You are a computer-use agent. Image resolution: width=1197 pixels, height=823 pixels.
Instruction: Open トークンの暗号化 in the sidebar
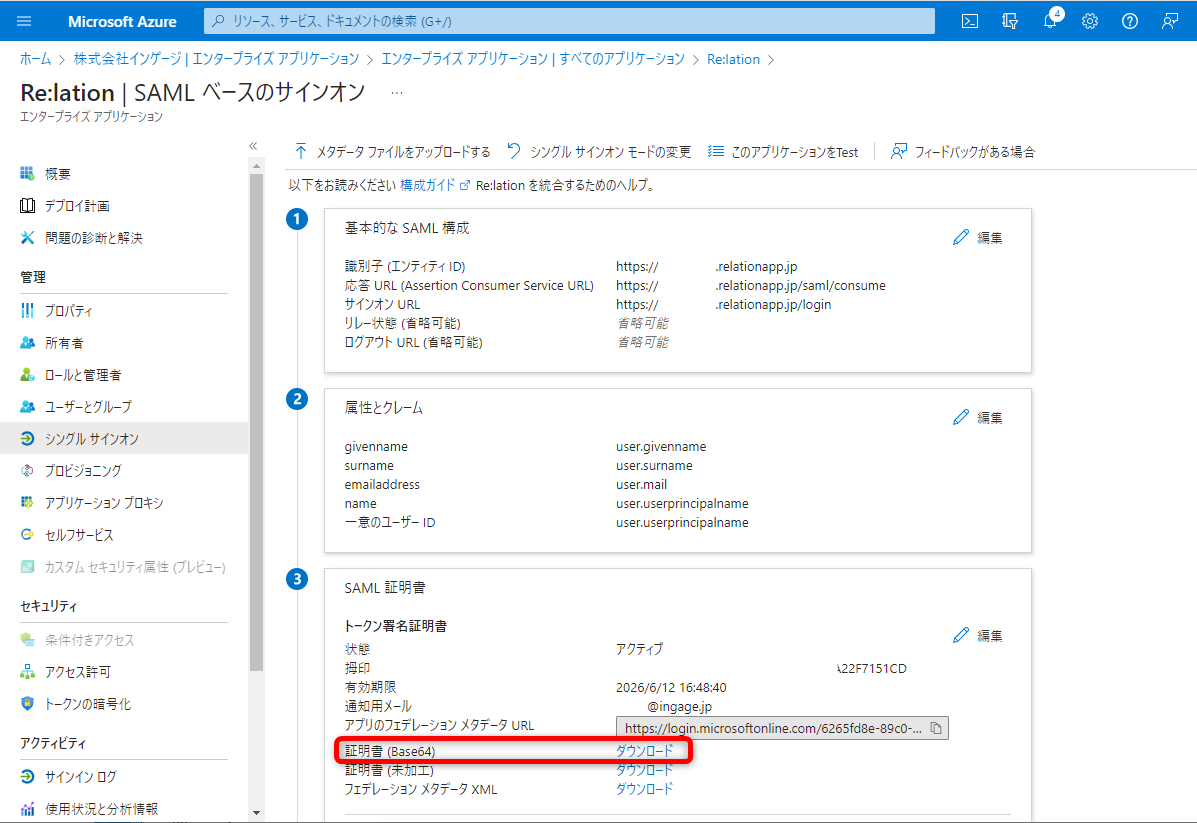[x=87, y=704]
